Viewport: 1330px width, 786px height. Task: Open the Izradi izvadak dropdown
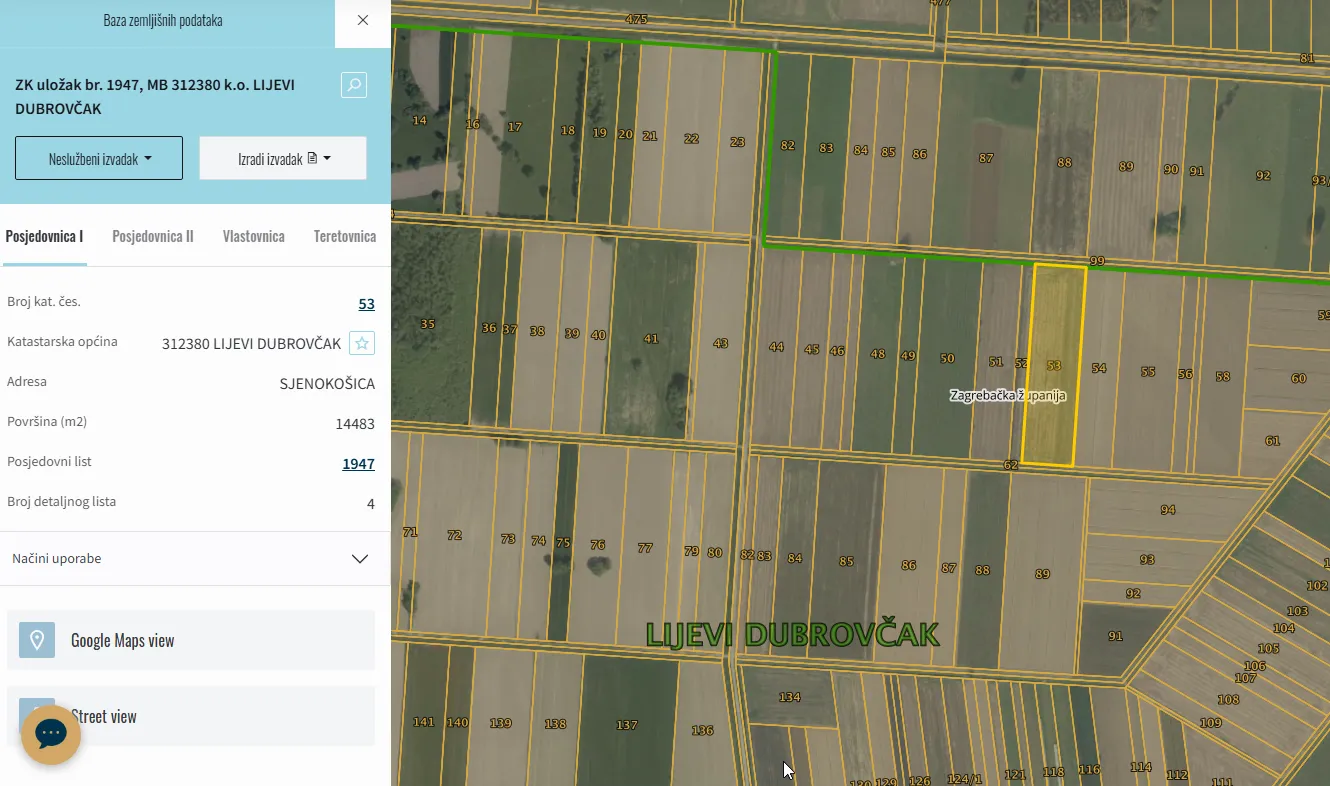tap(283, 158)
